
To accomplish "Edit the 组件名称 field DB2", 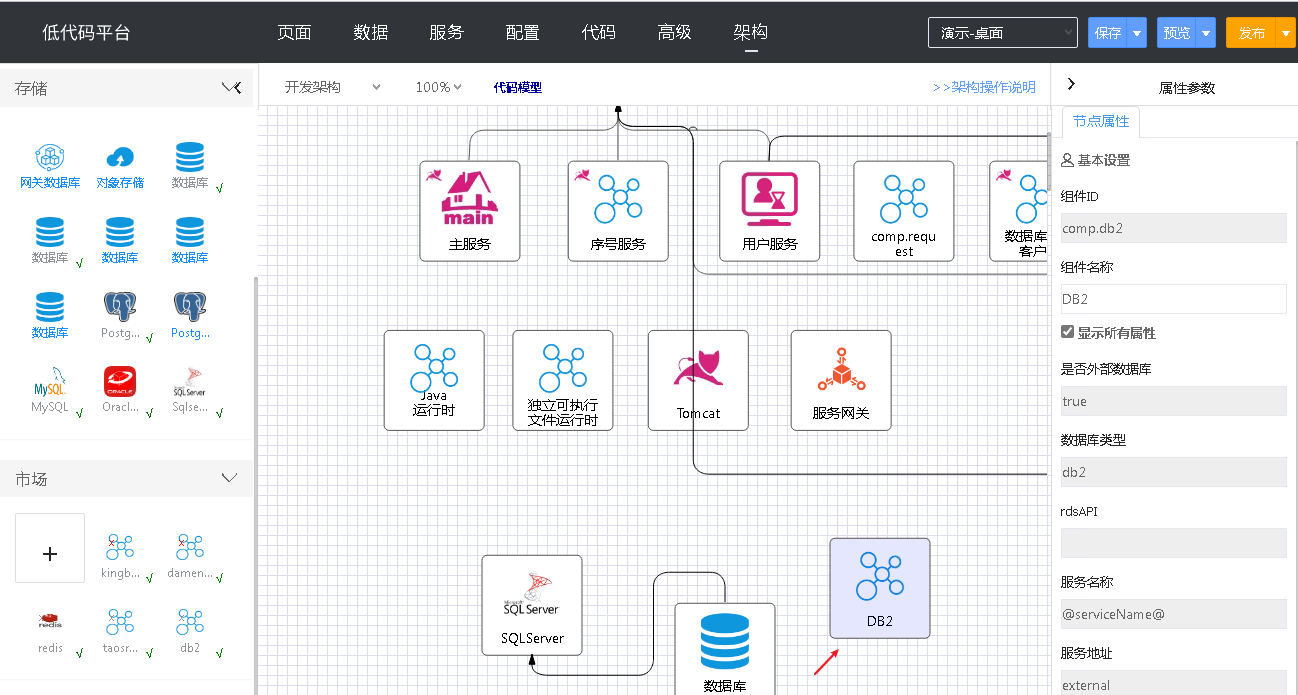I will [x=1174, y=299].
